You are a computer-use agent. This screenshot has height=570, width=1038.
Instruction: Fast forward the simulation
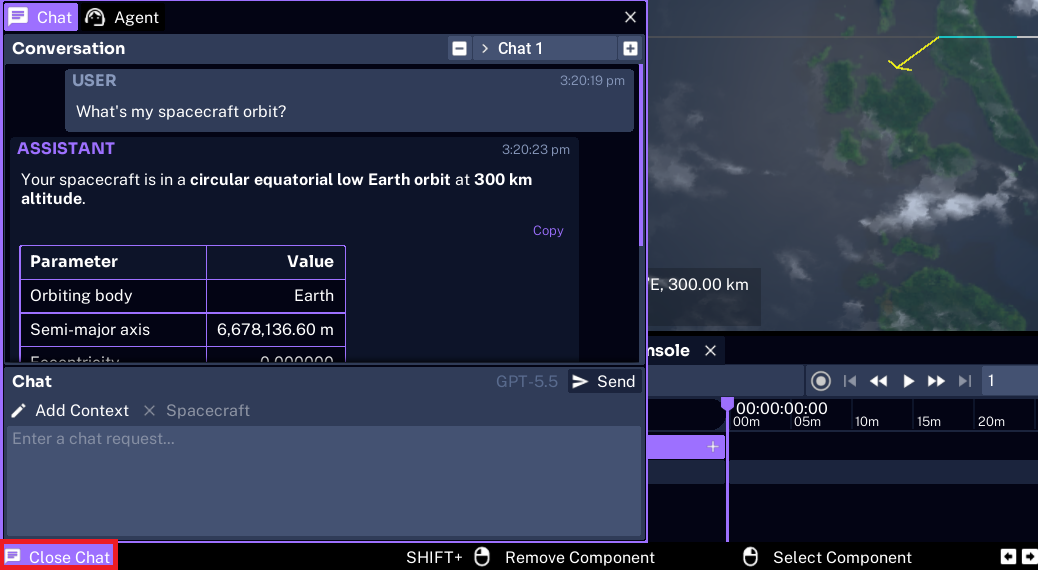(x=936, y=381)
